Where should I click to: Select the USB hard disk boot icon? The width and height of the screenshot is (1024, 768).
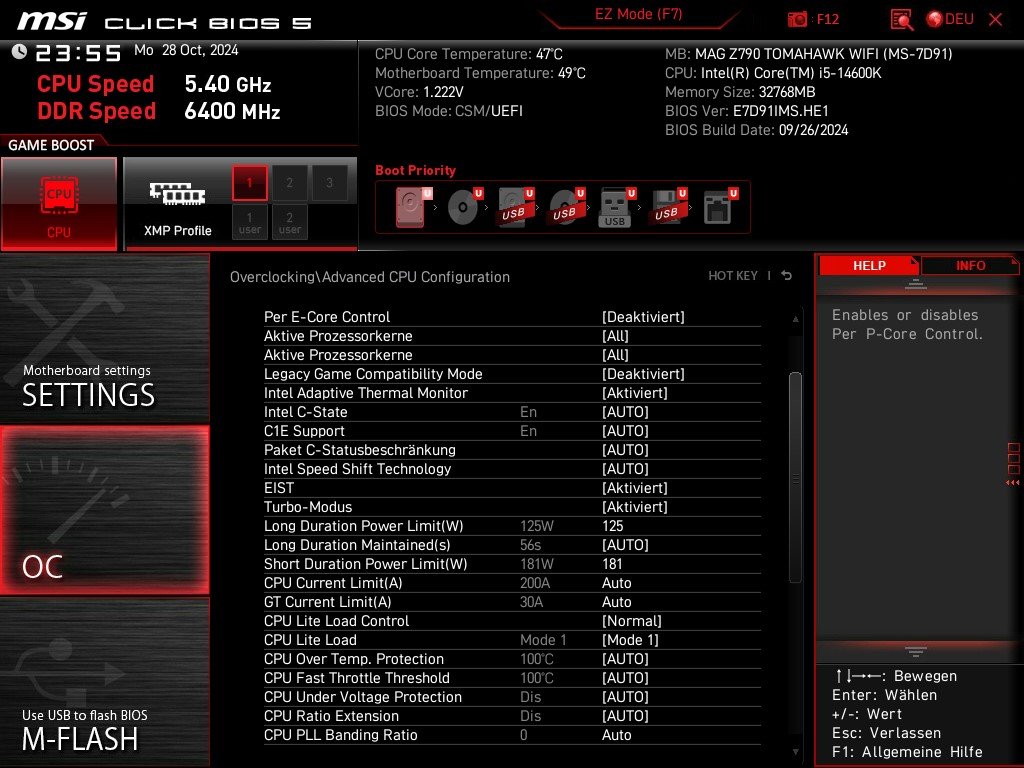click(515, 207)
